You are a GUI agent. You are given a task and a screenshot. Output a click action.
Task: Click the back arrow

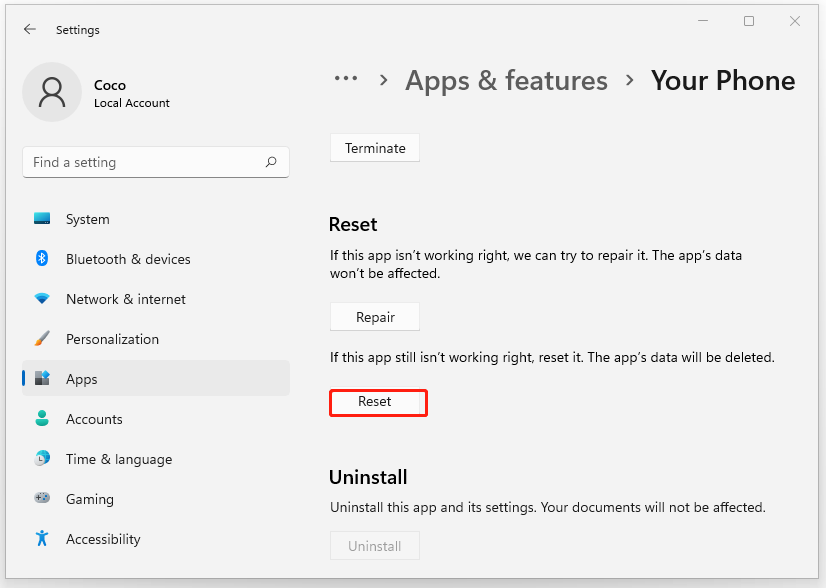(30, 29)
